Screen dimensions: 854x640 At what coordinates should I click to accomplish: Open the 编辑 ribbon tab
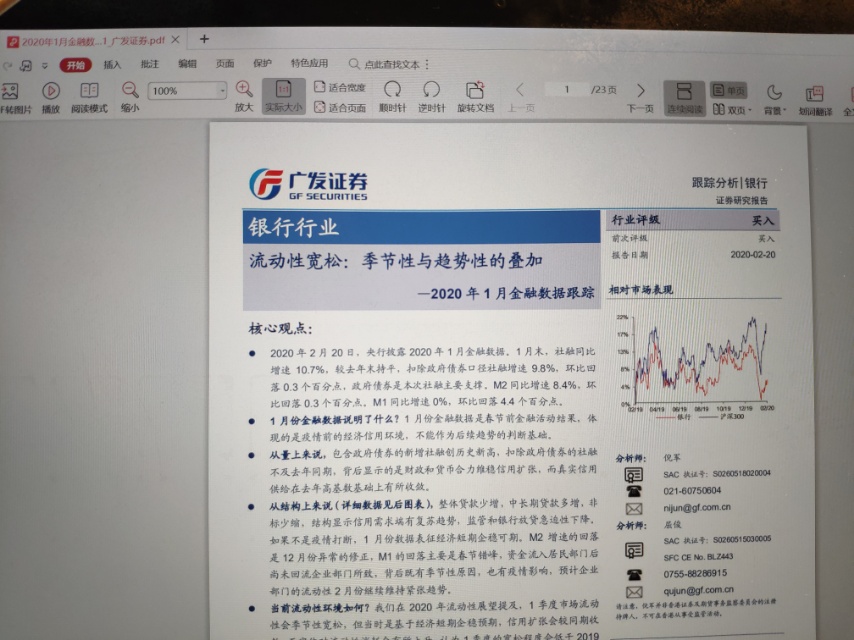coord(187,63)
